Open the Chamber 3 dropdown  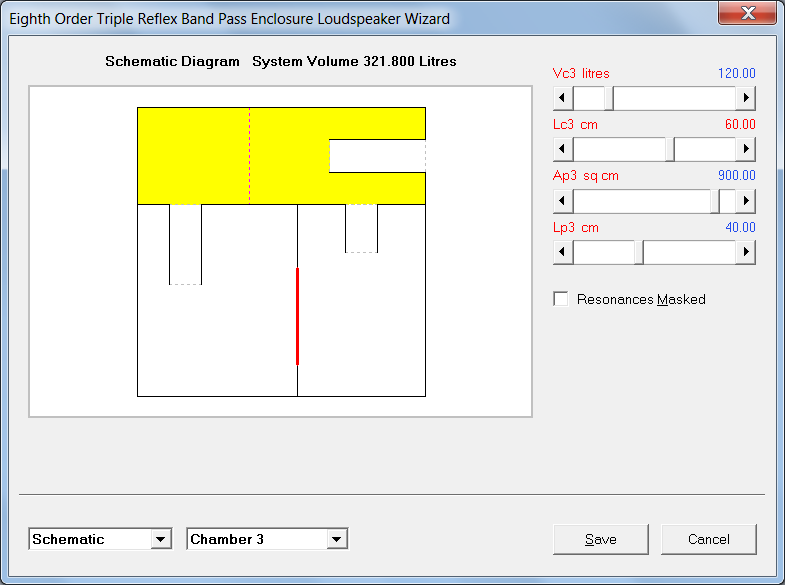337,539
